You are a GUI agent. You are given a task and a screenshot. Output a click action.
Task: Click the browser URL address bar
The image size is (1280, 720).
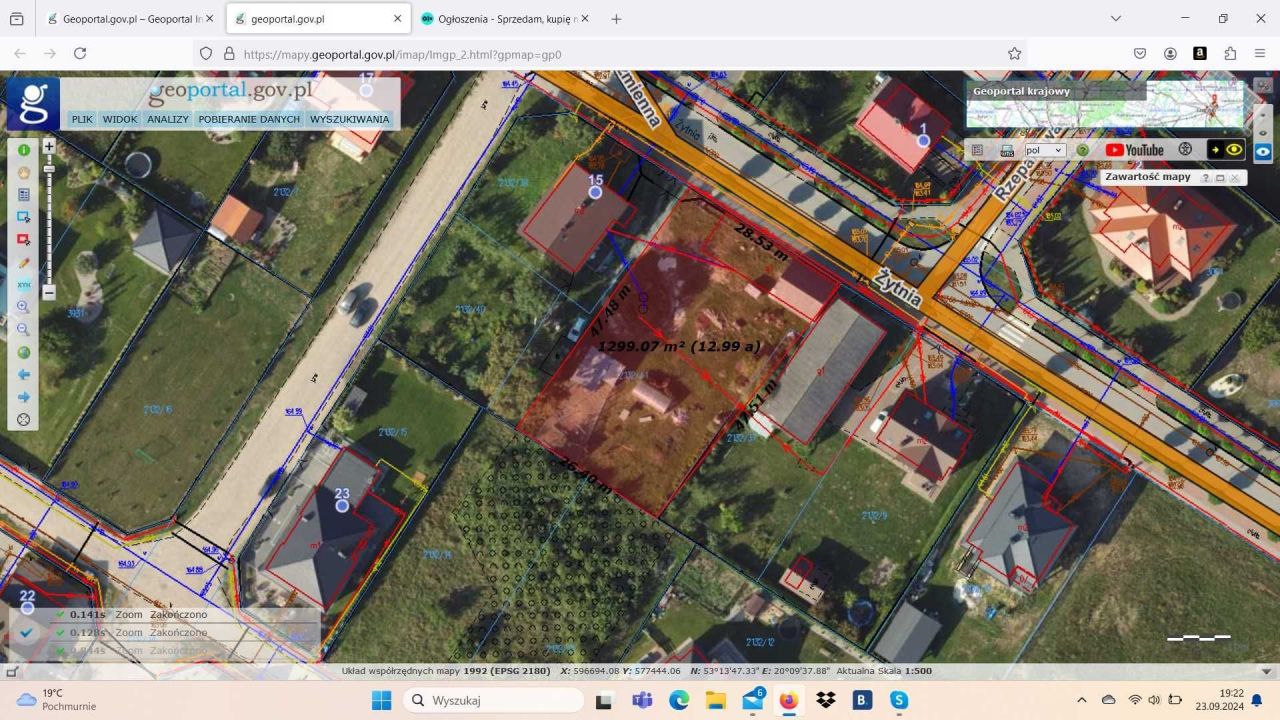point(610,54)
